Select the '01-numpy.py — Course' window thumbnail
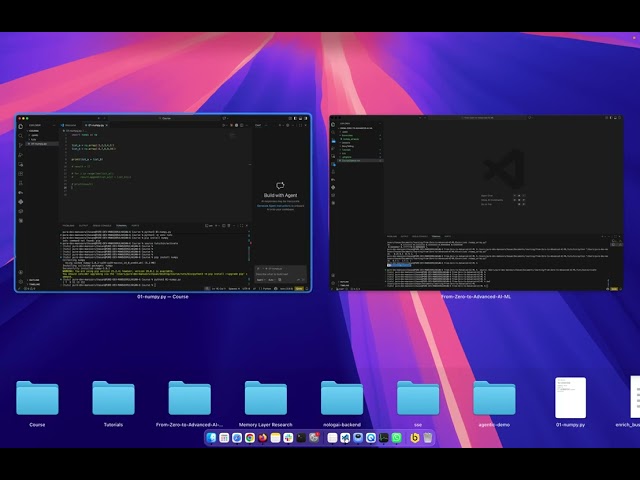The image size is (640, 480). (x=163, y=203)
